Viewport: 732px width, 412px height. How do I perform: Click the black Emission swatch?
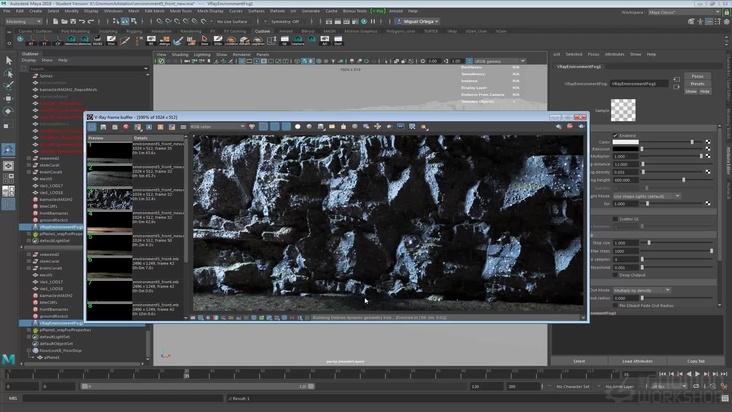[626, 149]
